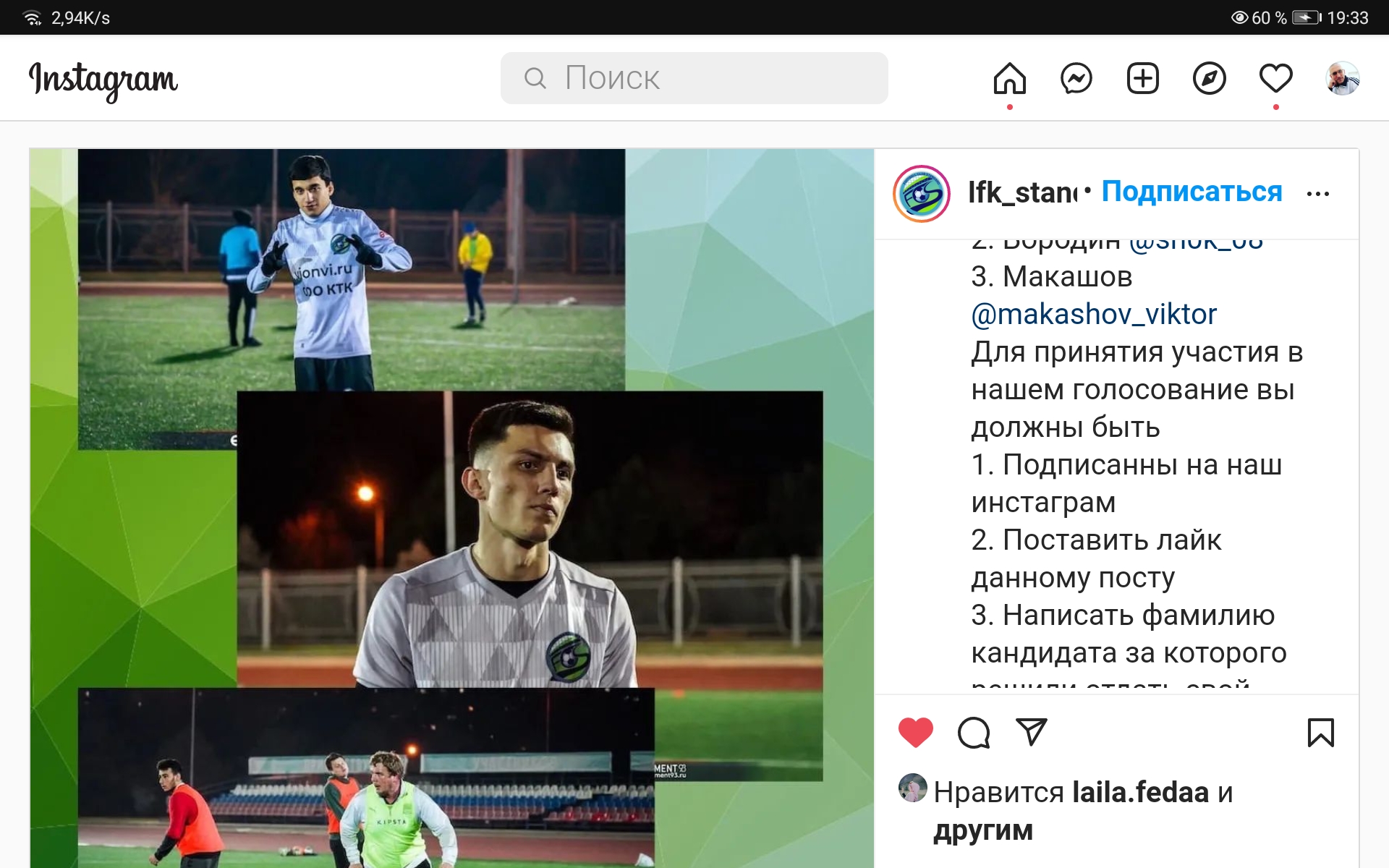The width and height of the screenshot is (1389, 868).
Task: Open Messenger direct messages icon
Action: [1076, 78]
